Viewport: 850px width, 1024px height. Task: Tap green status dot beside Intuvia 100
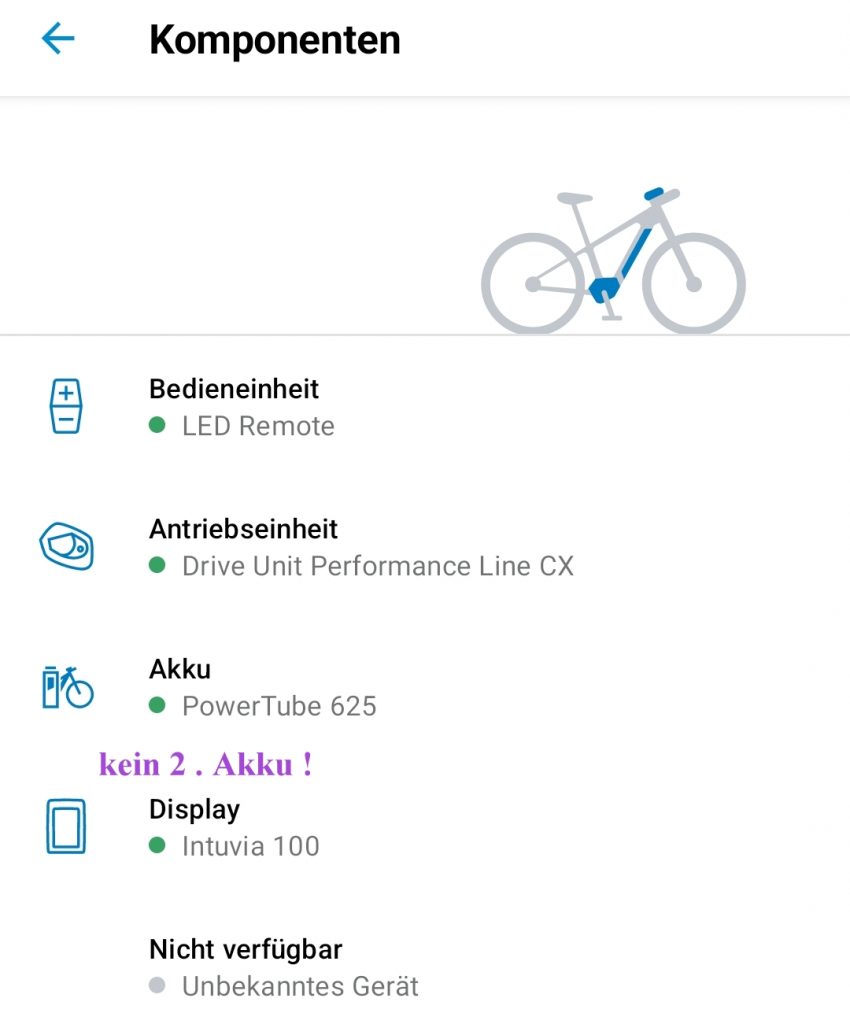coord(157,845)
